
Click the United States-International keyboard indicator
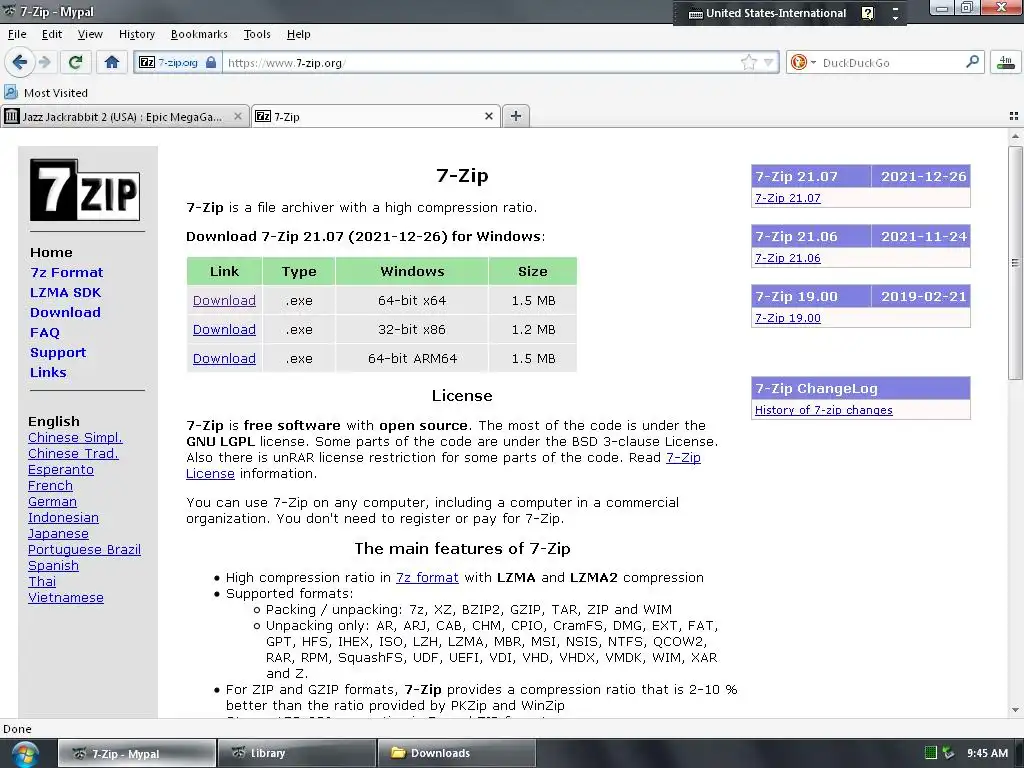pos(767,13)
